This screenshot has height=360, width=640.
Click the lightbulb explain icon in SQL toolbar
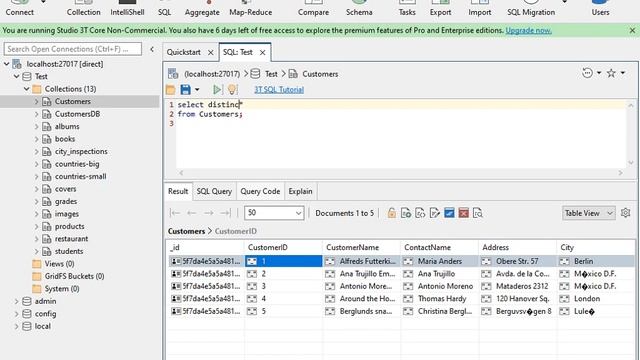tap(232, 89)
